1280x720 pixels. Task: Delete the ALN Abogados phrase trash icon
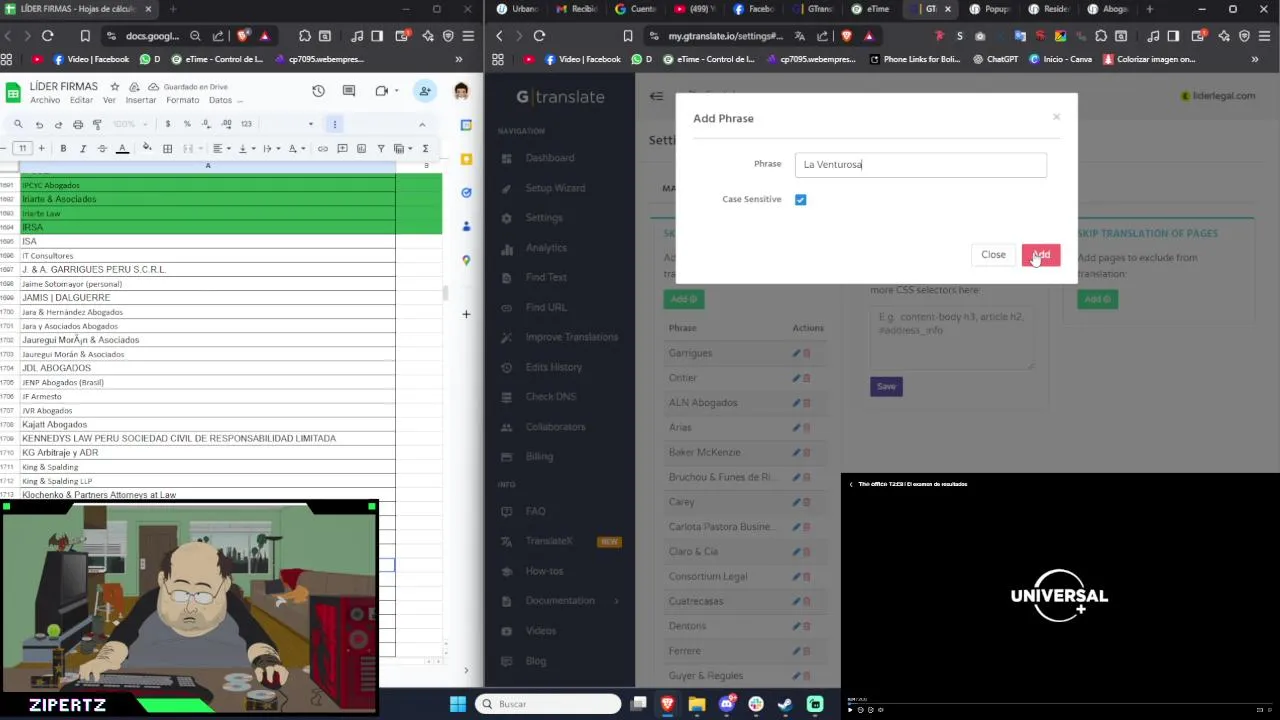point(807,403)
